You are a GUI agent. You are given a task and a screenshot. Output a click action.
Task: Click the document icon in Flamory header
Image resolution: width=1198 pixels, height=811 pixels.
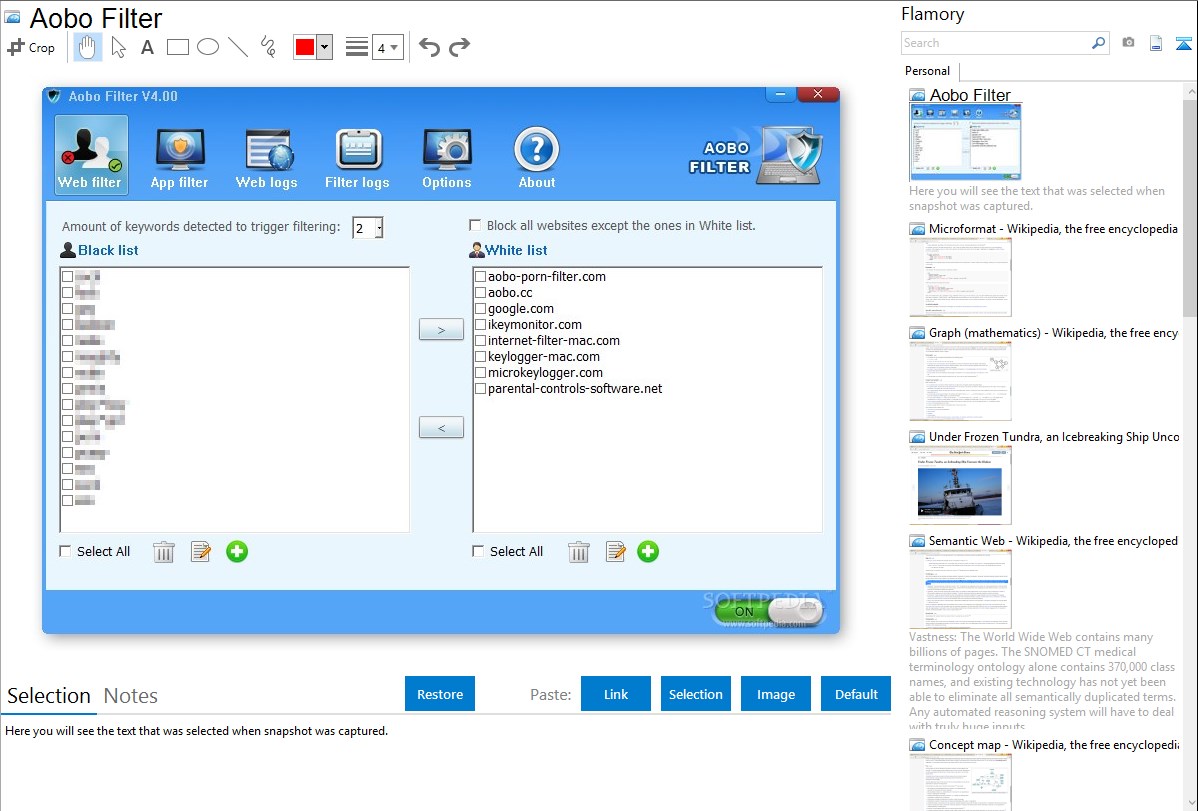(1156, 43)
